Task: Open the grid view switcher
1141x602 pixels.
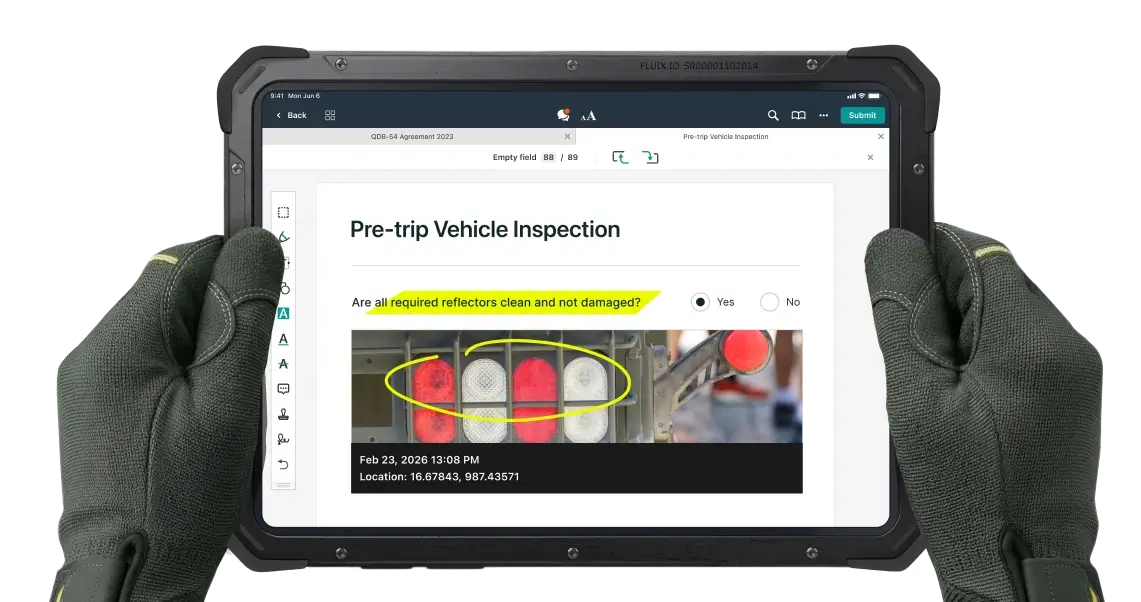Action: (x=329, y=115)
